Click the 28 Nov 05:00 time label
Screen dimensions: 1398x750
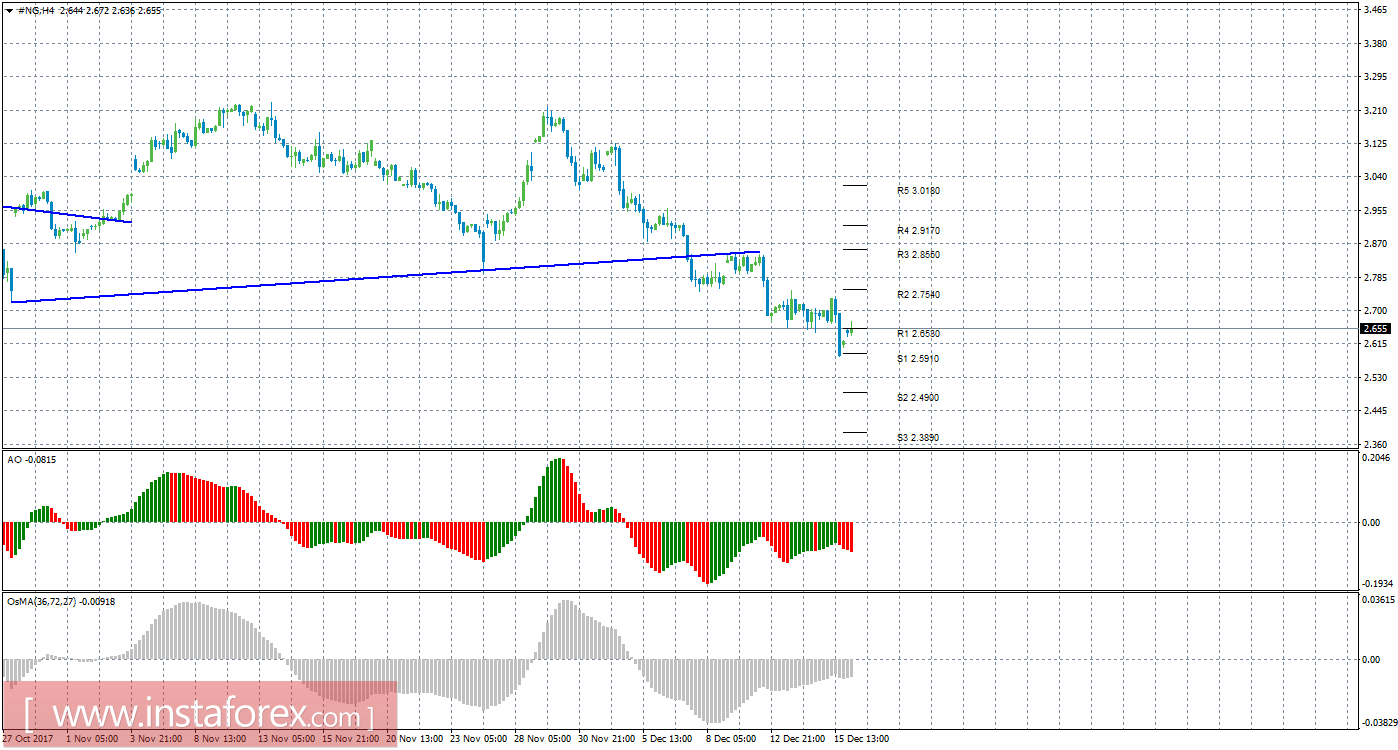pos(542,739)
